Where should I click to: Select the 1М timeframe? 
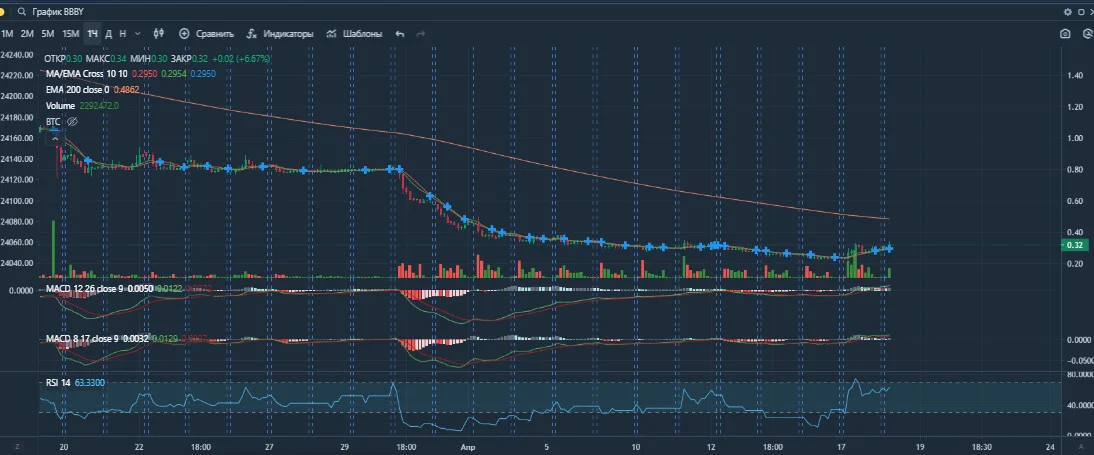(7, 33)
